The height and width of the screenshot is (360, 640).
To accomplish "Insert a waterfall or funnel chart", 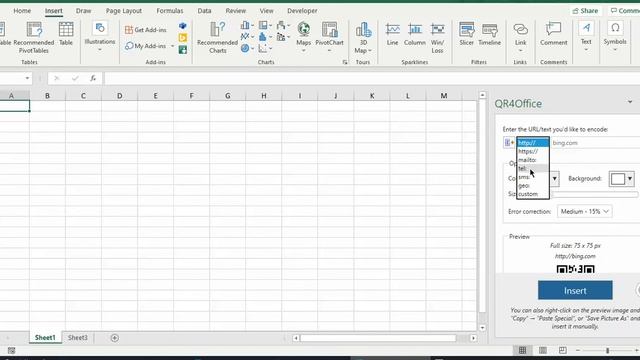I will (x=283, y=25).
